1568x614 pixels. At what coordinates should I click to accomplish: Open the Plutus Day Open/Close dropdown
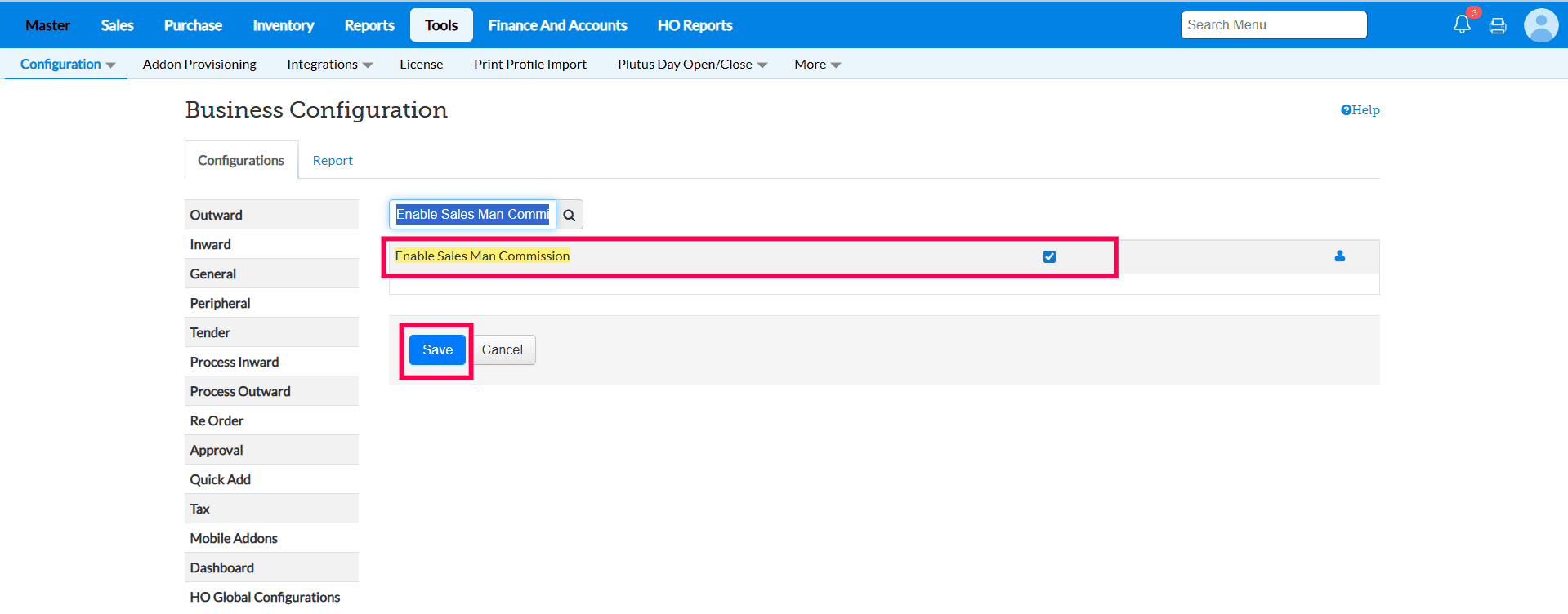(692, 65)
